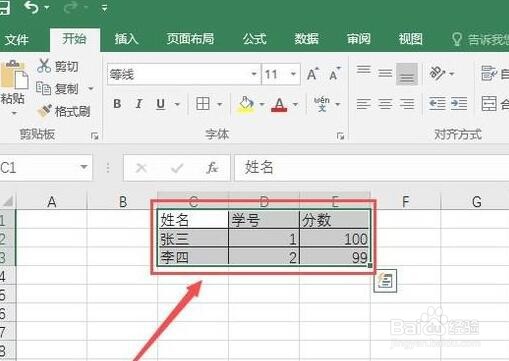Click cell containing 张三
The height and width of the screenshot is (361, 509).
[193, 239]
